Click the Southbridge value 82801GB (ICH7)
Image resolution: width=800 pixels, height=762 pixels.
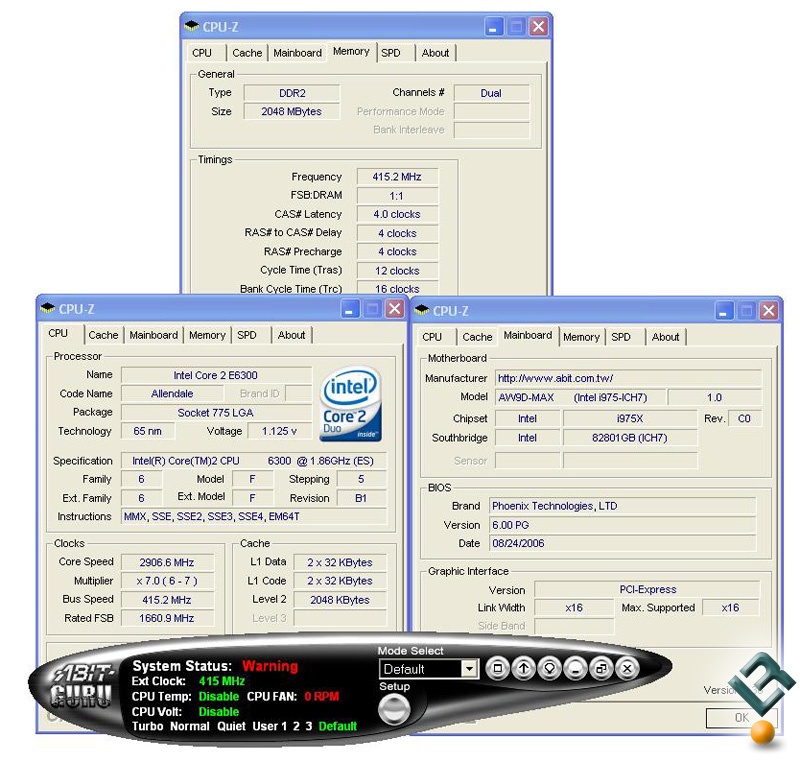point(630,438)
